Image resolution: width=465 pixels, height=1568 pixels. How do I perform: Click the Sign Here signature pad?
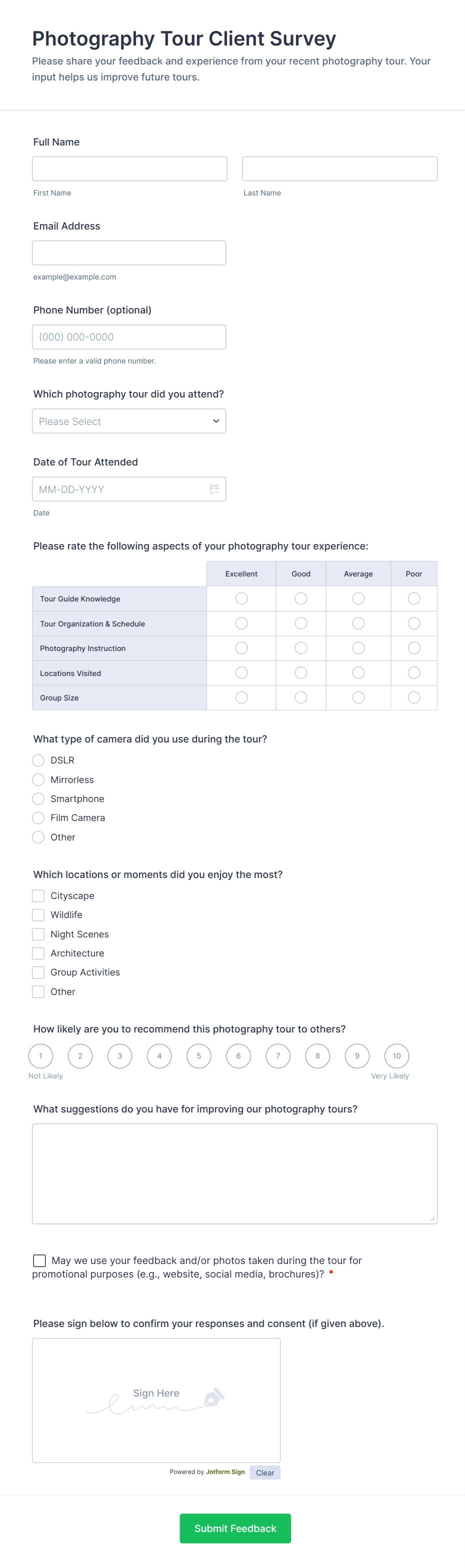(156, 1399)
